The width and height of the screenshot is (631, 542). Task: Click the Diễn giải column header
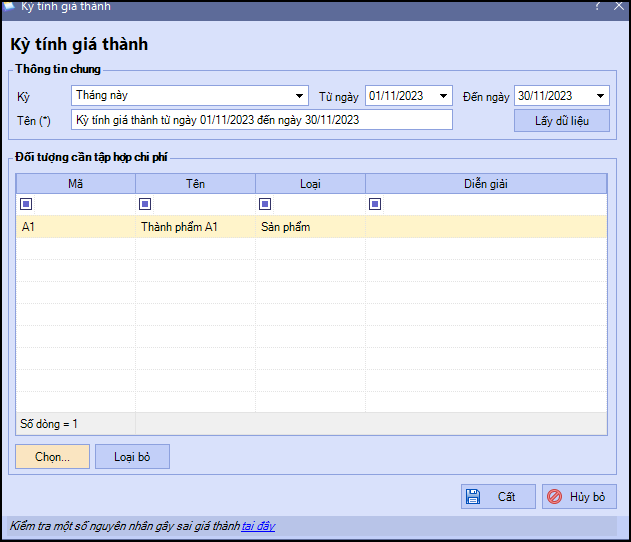pos(485,184)
